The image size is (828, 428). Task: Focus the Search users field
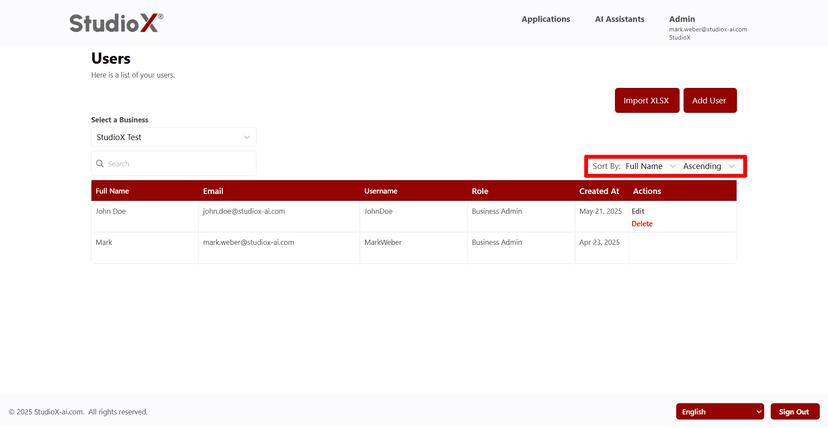[x=174, y=164]
